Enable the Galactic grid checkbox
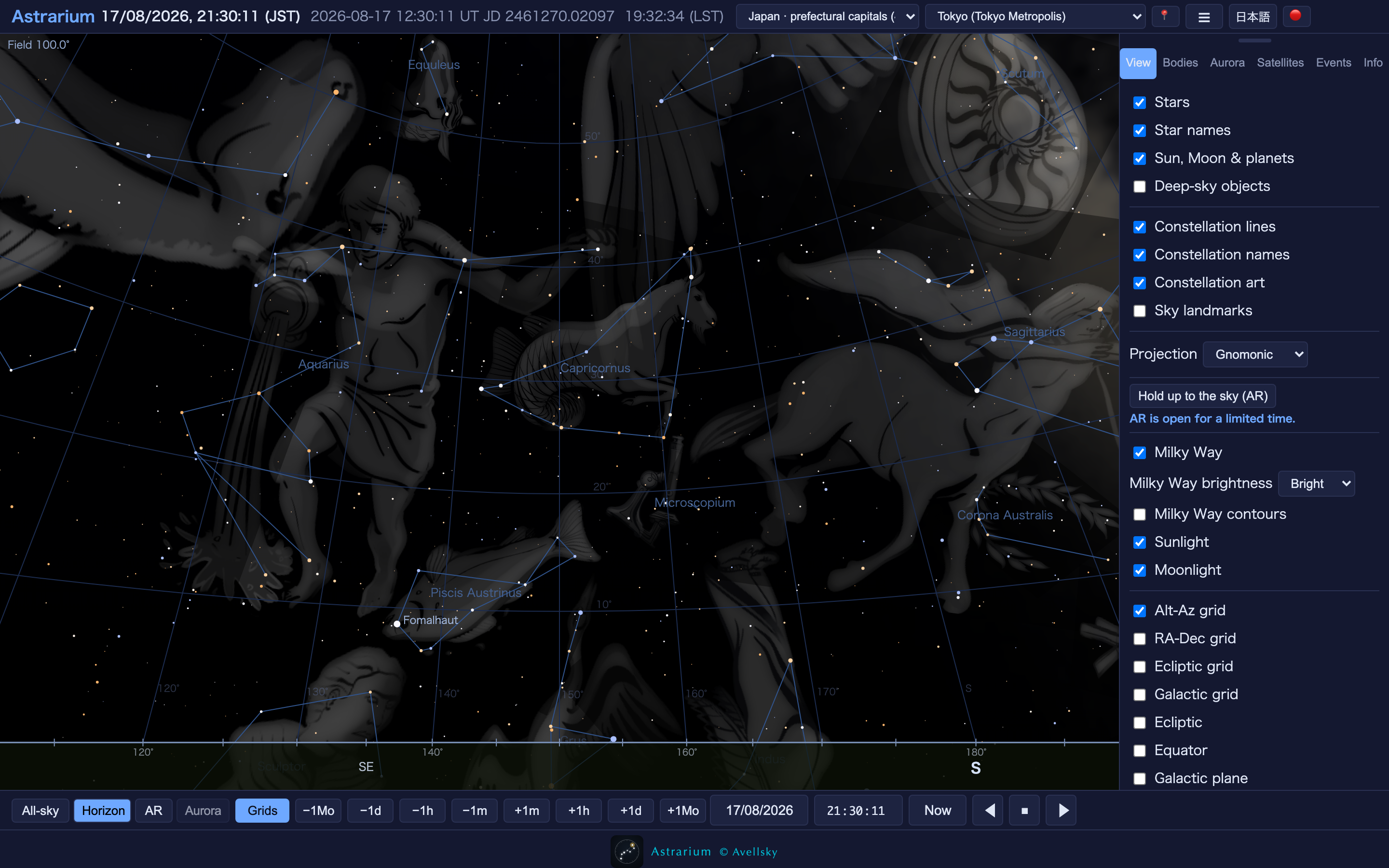1389x868 pixels. click(1139, 695)
